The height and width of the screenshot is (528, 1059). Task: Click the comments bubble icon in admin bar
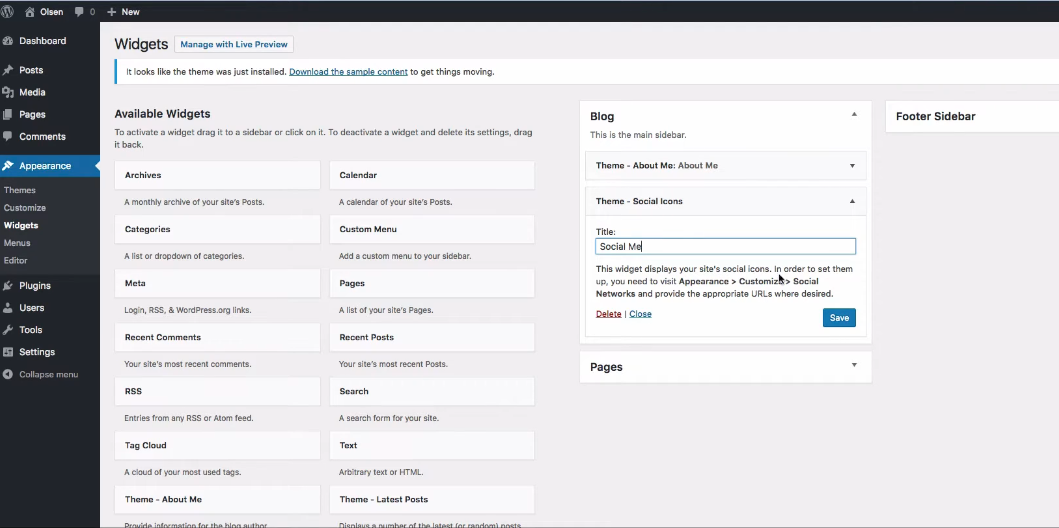pos(79,12)
